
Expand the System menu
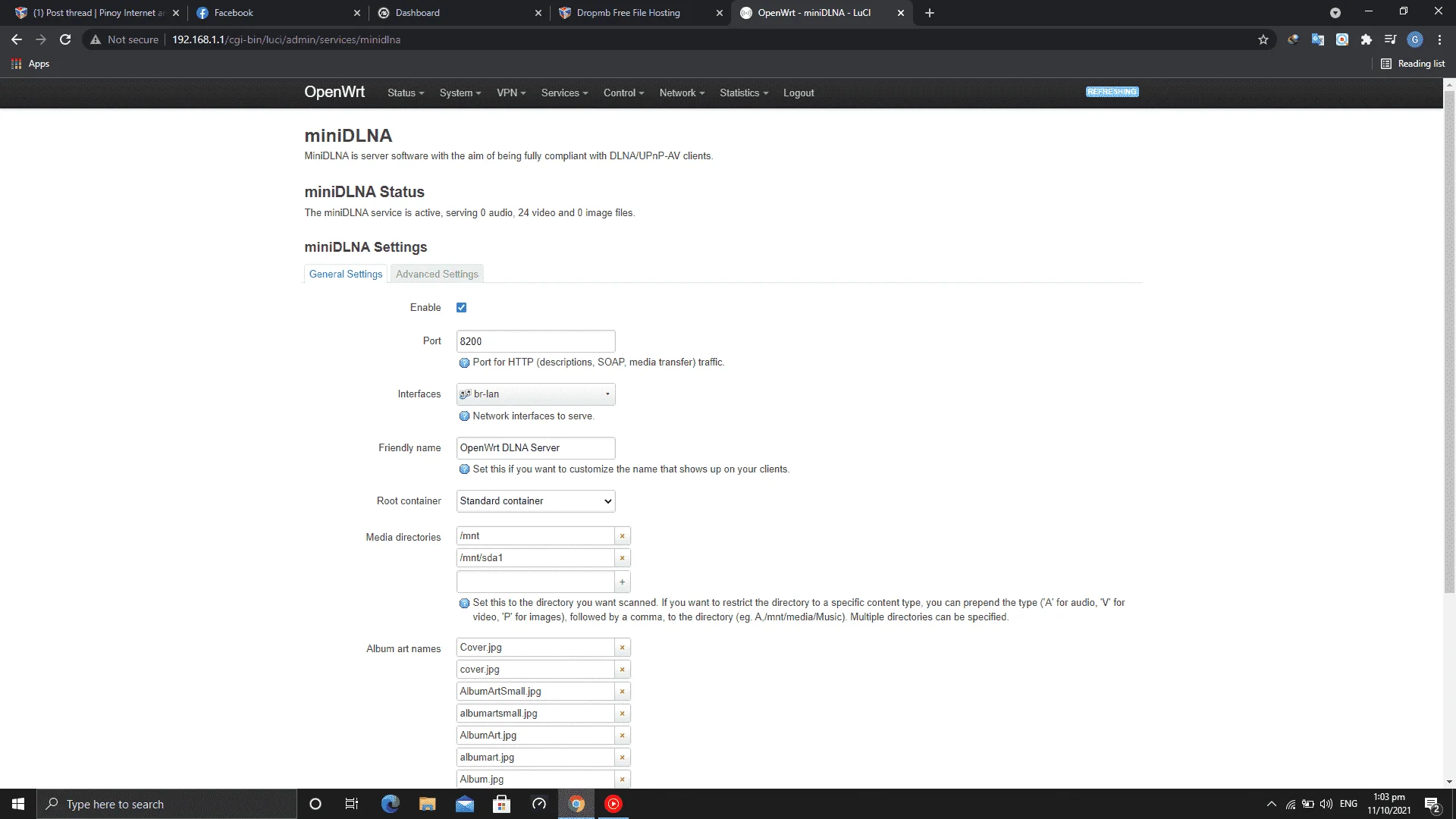click(x=460, y=93)
